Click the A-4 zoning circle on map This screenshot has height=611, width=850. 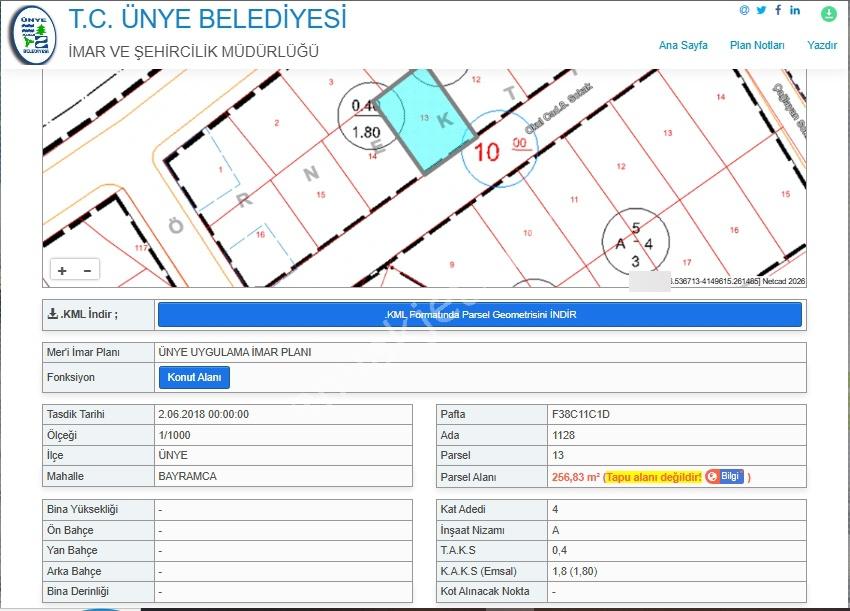[636, 242]
